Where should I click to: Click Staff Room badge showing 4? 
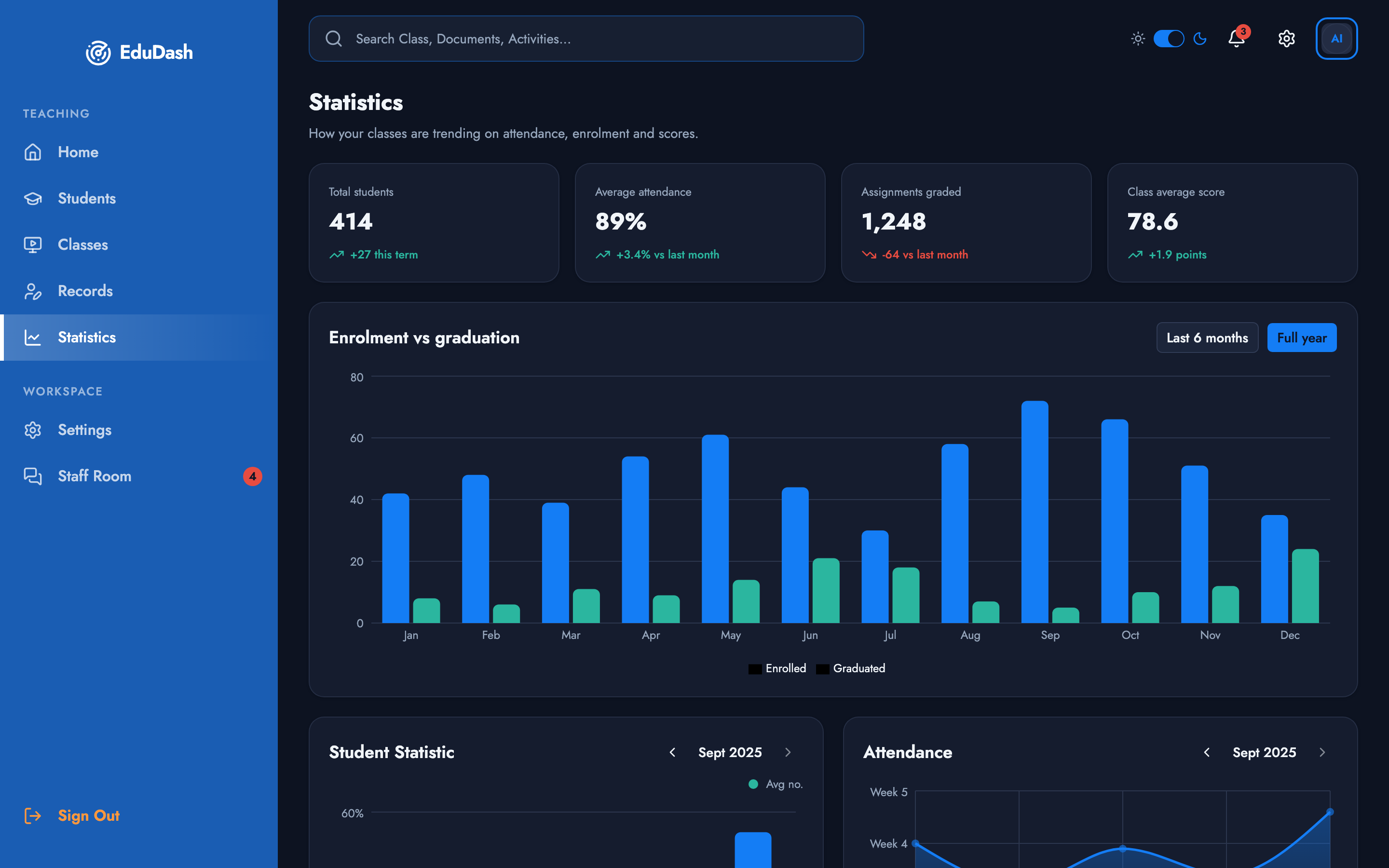[253, 476]
